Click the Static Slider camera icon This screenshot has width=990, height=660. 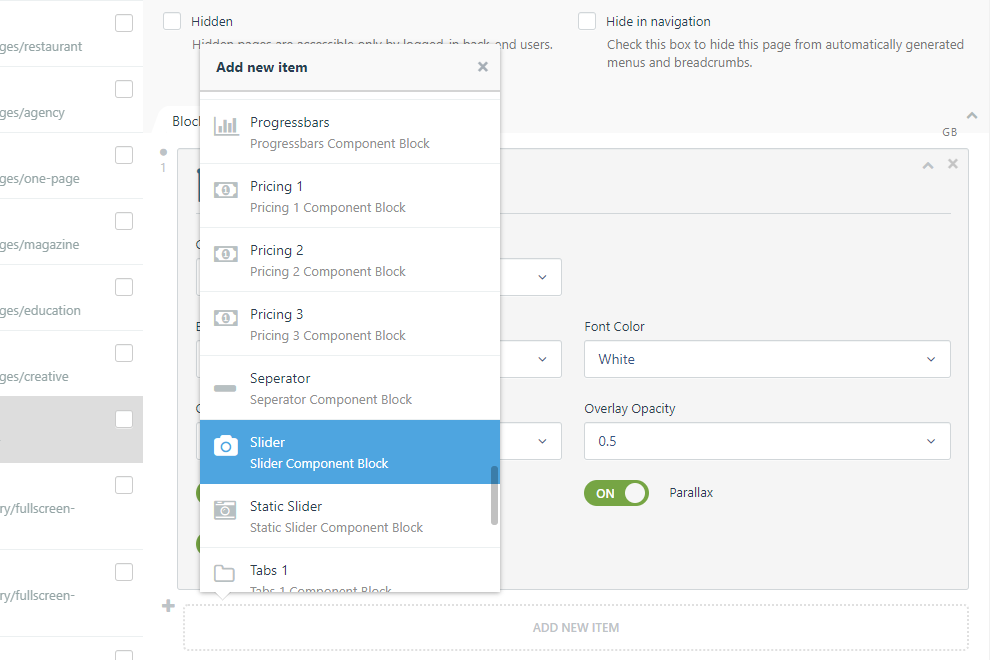[225, 509]
